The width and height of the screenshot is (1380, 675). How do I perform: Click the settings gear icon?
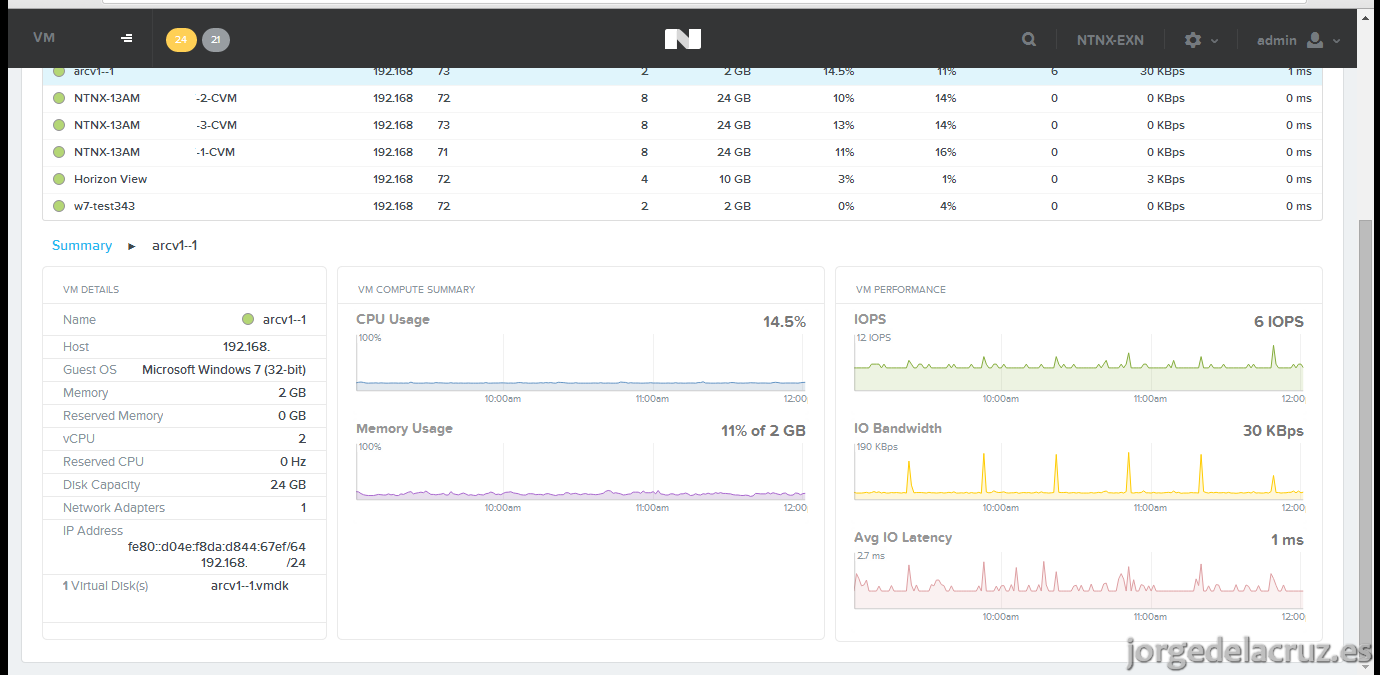tap(1193, 40)
